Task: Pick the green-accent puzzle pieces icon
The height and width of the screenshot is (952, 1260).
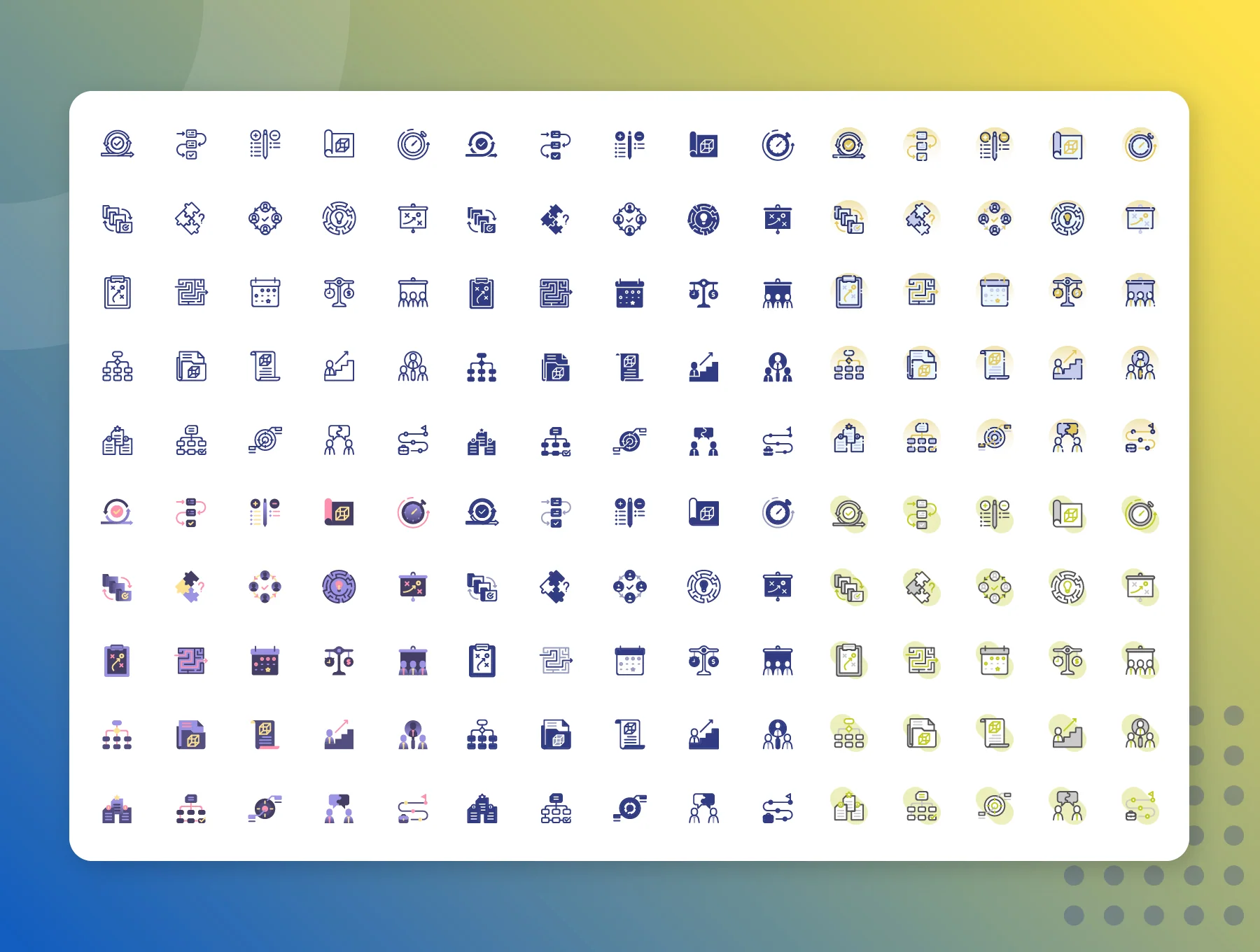Action: [923, 588]
